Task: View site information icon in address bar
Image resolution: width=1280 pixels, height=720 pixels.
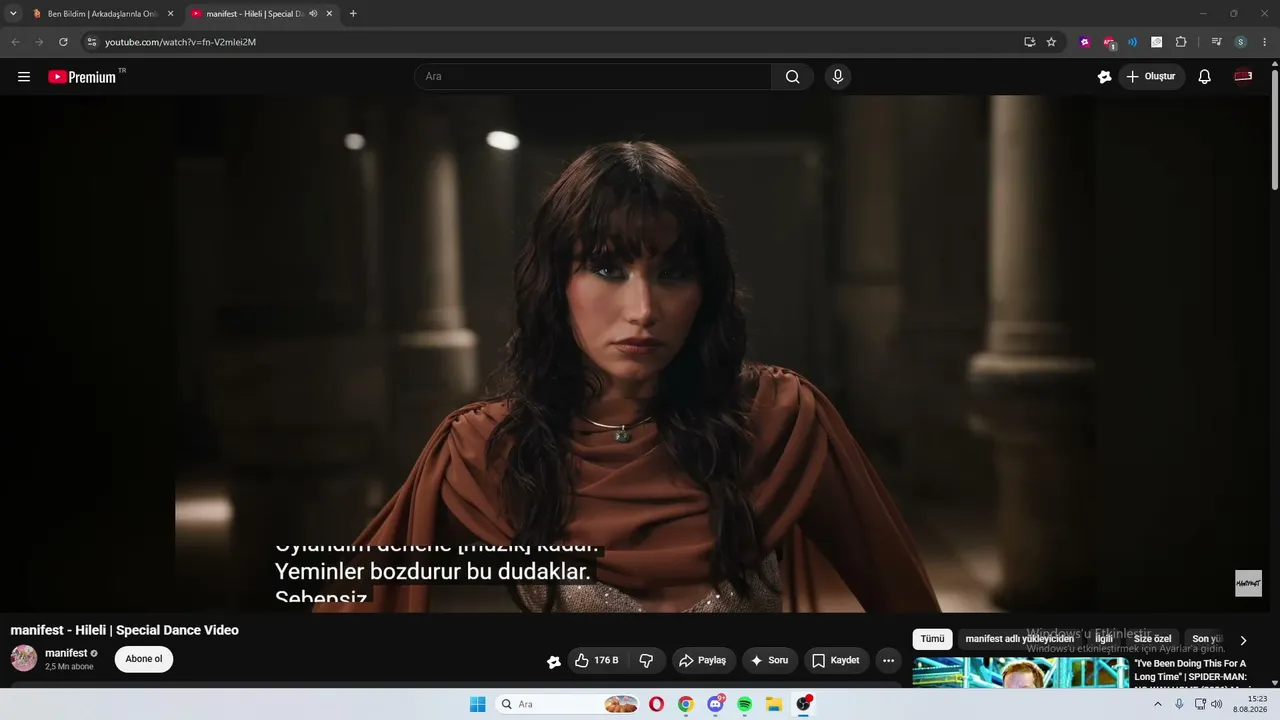Action: [91, 42]
